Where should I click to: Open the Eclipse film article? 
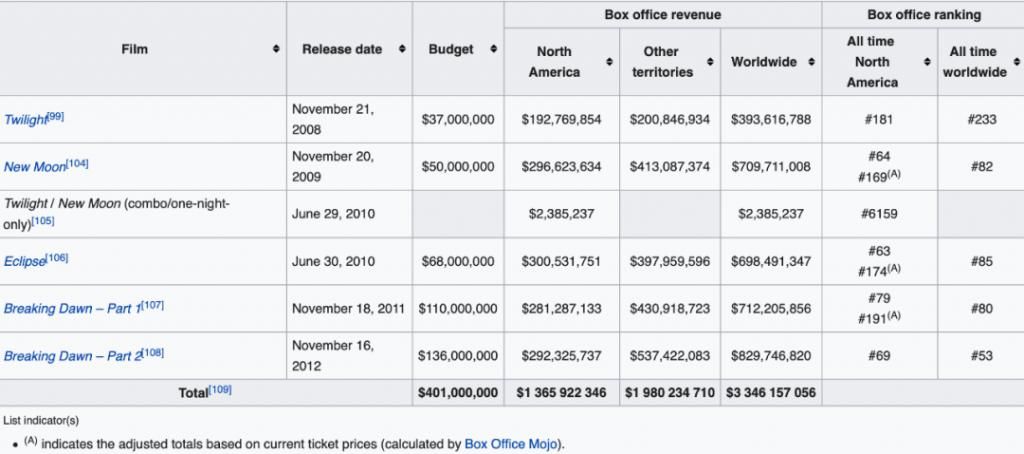[24, 262]
